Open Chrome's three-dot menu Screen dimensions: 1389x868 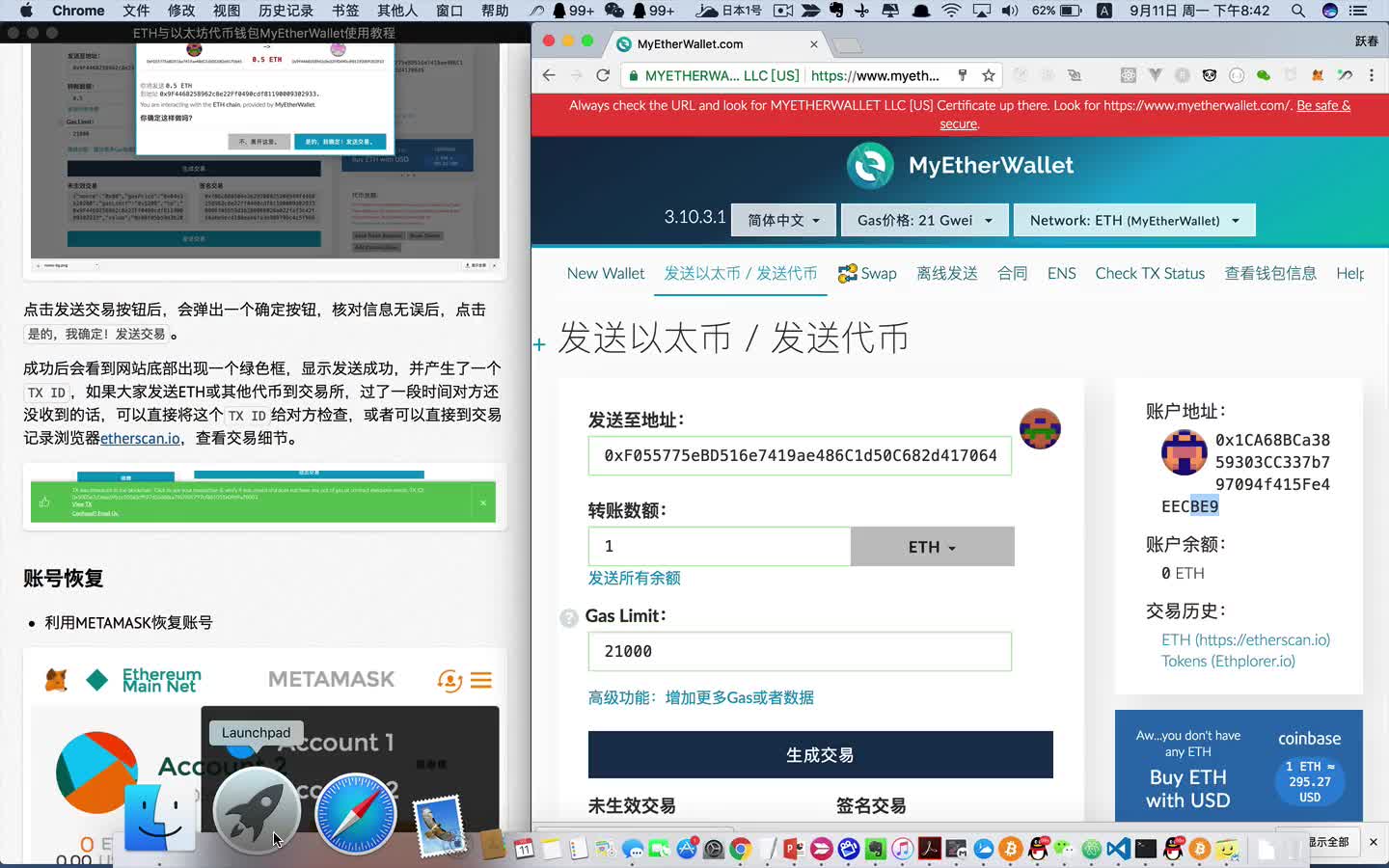(x=1371, y=75)
